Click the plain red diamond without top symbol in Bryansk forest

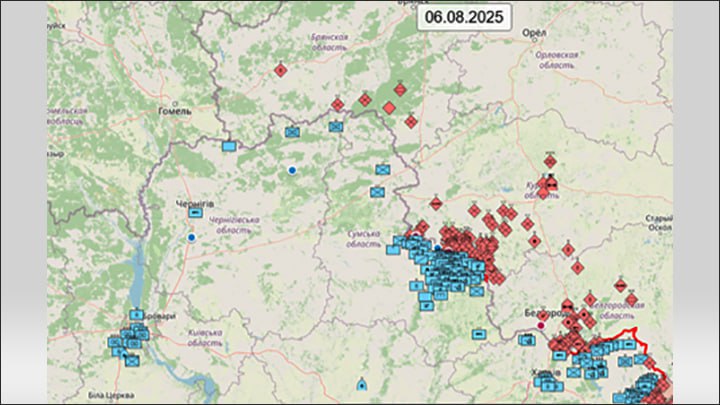pos(389,108)
